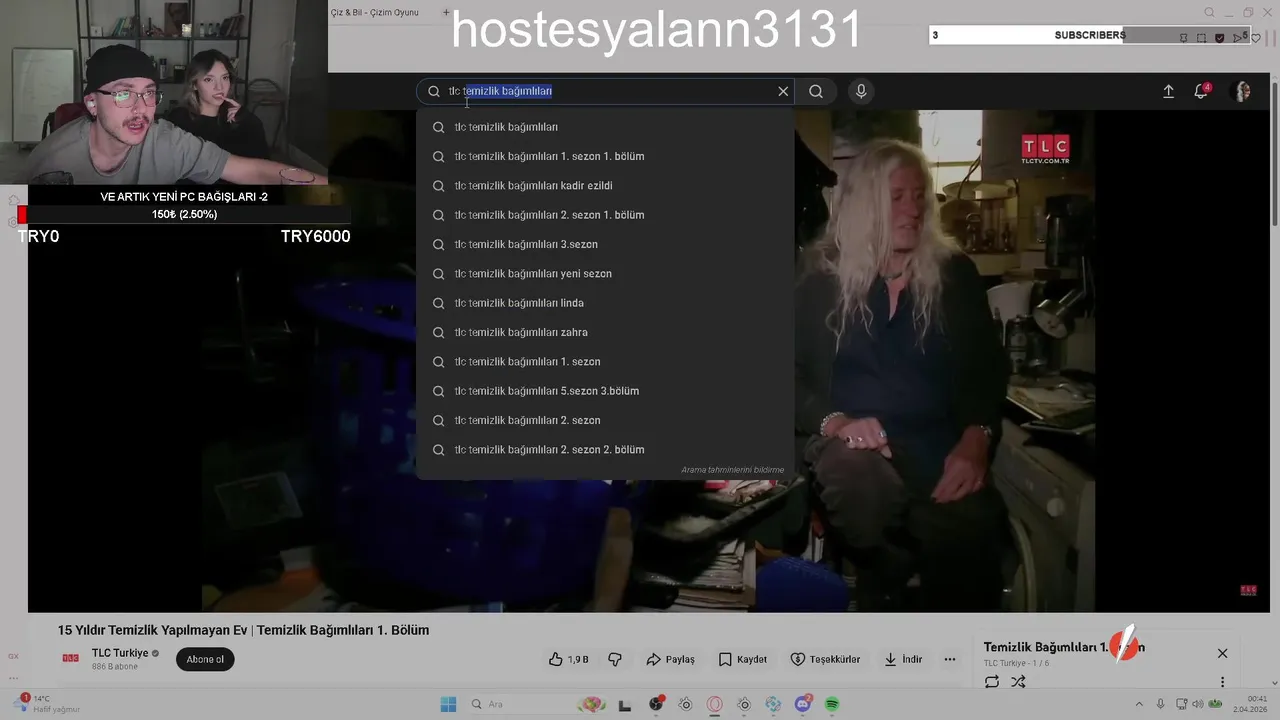Click the YouTube search magnifier button
This screenshot has width=1280, height=720.
coord(816,91)
